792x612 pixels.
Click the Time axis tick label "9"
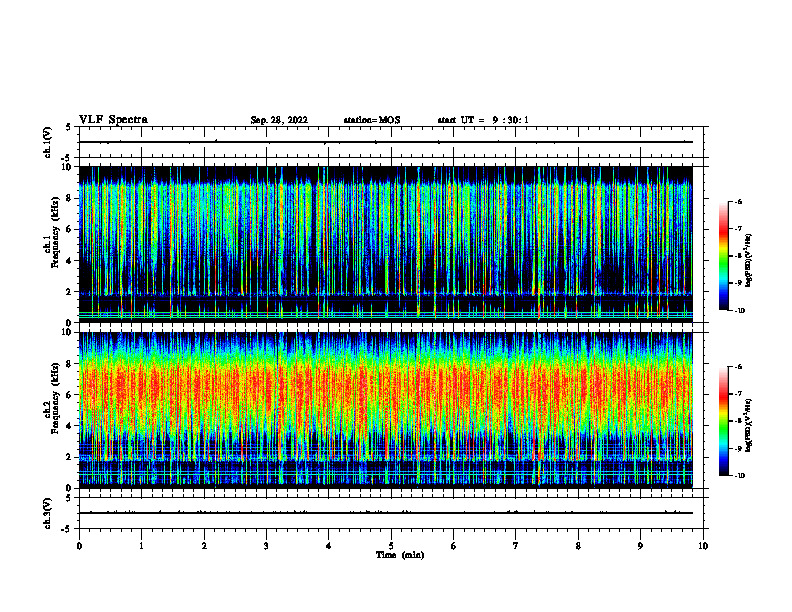[x=640, y=546]
